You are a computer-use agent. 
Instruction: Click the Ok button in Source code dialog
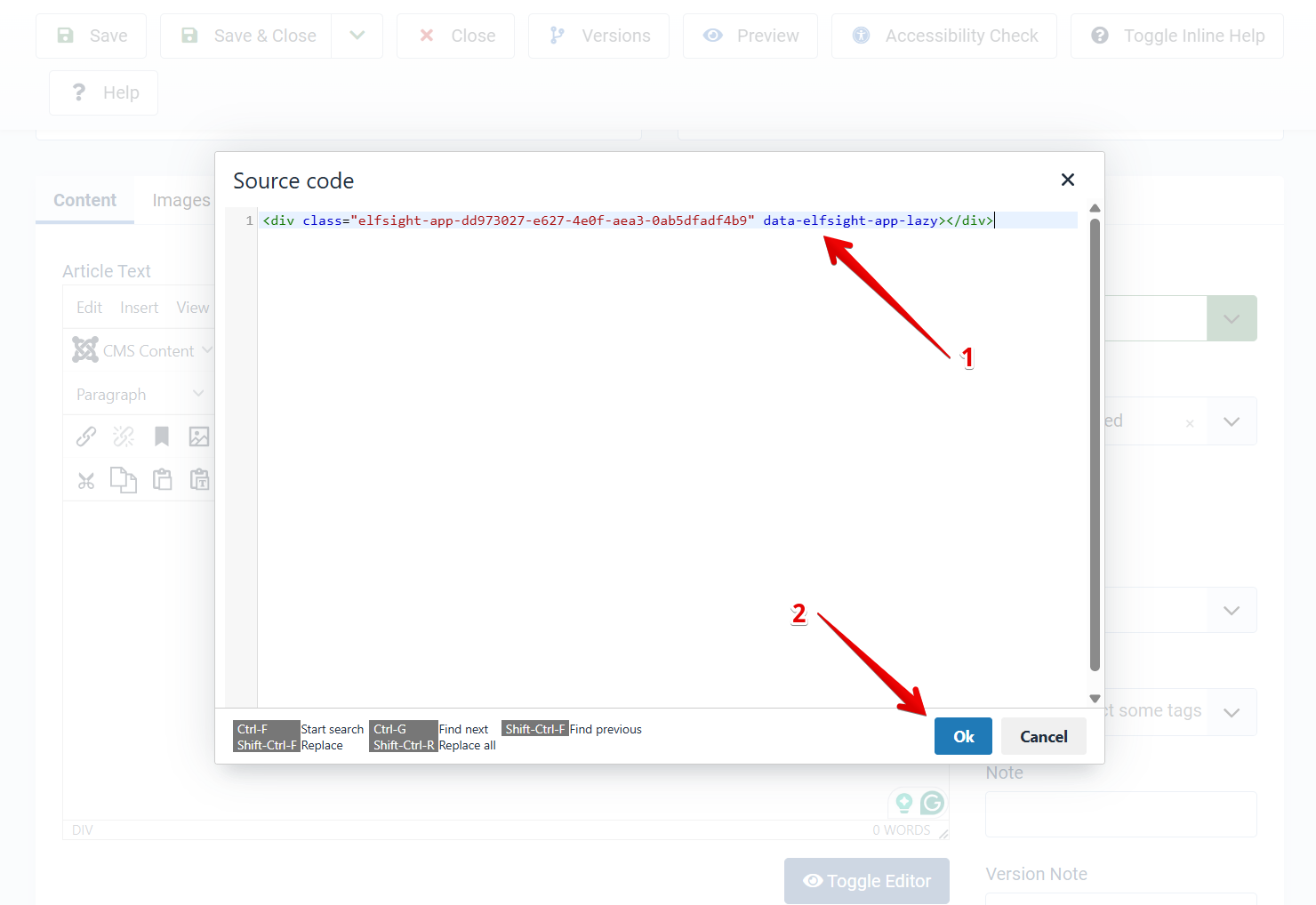pyautogui.click(x=963, y=736)
